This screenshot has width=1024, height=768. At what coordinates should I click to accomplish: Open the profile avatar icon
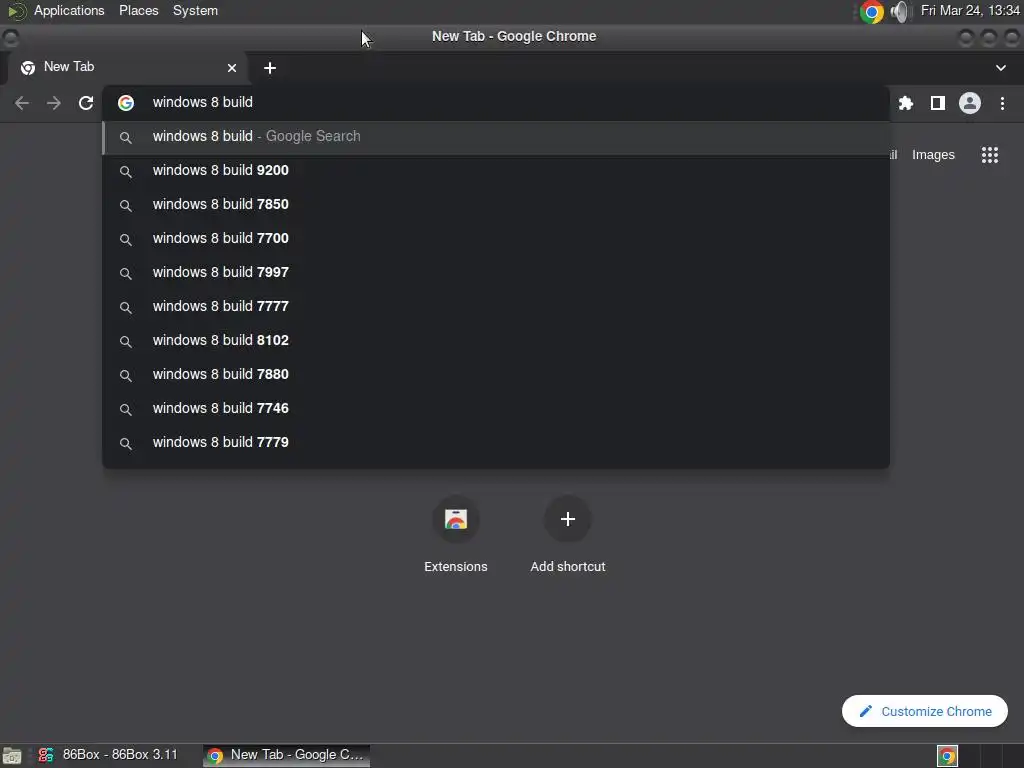(x=970, y=103)
